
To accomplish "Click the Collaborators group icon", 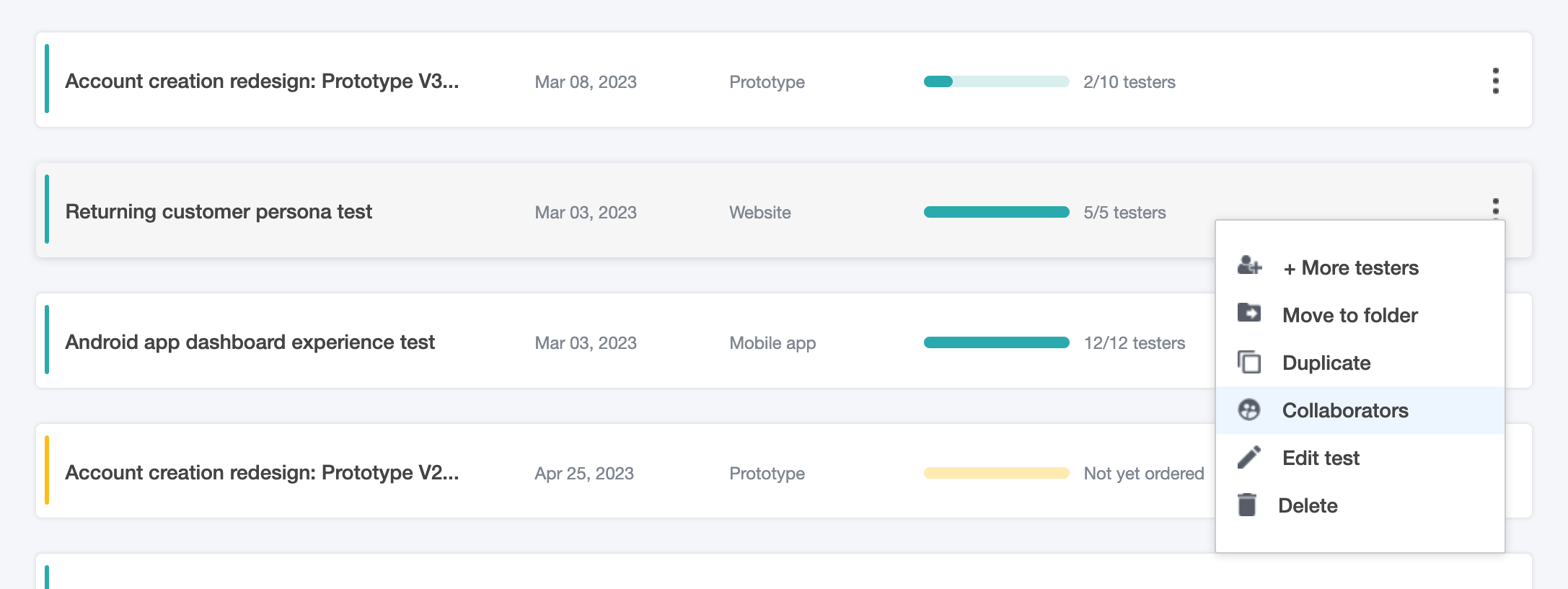I will tap(1249, 410).
